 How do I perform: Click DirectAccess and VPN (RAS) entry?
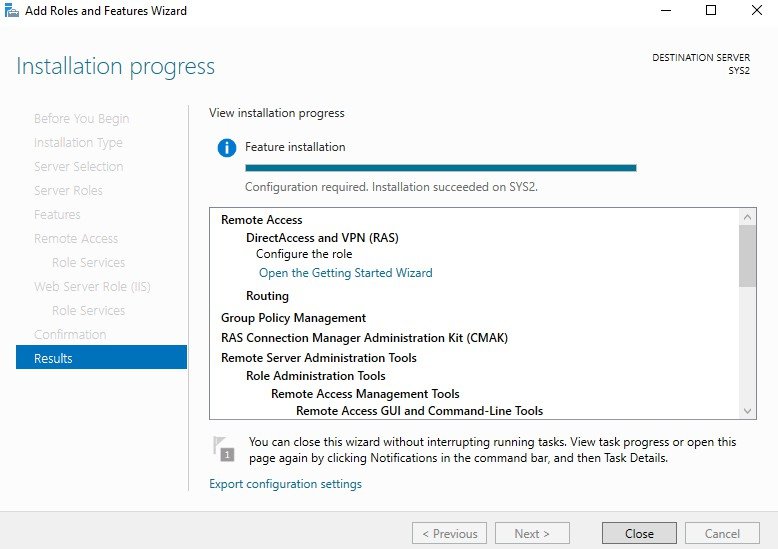[x=322, y=238]
